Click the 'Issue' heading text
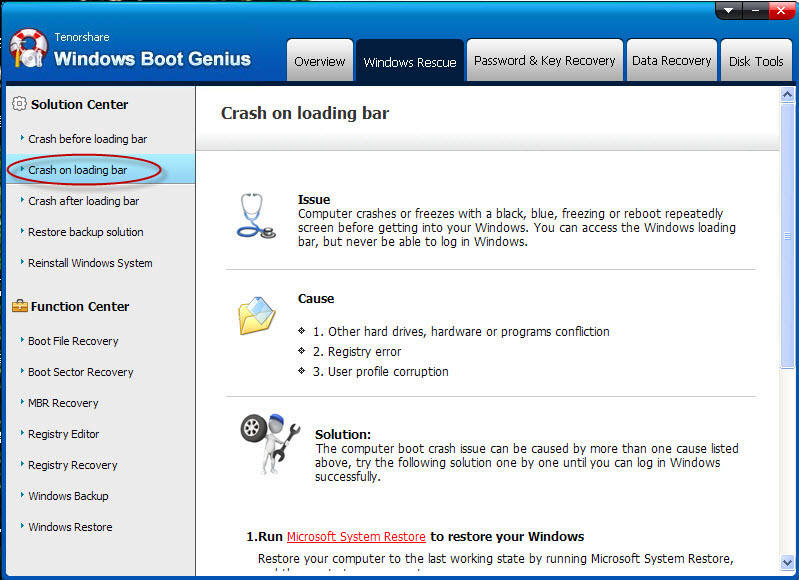 point(314,199)
